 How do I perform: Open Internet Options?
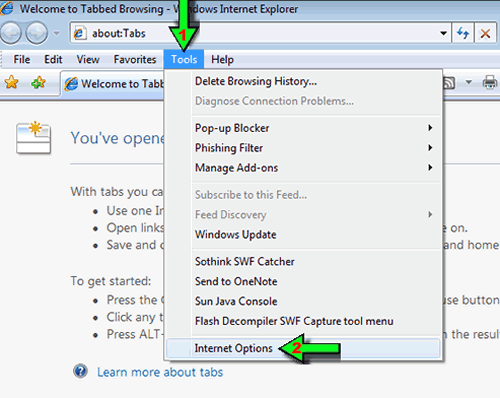point(303,348)
